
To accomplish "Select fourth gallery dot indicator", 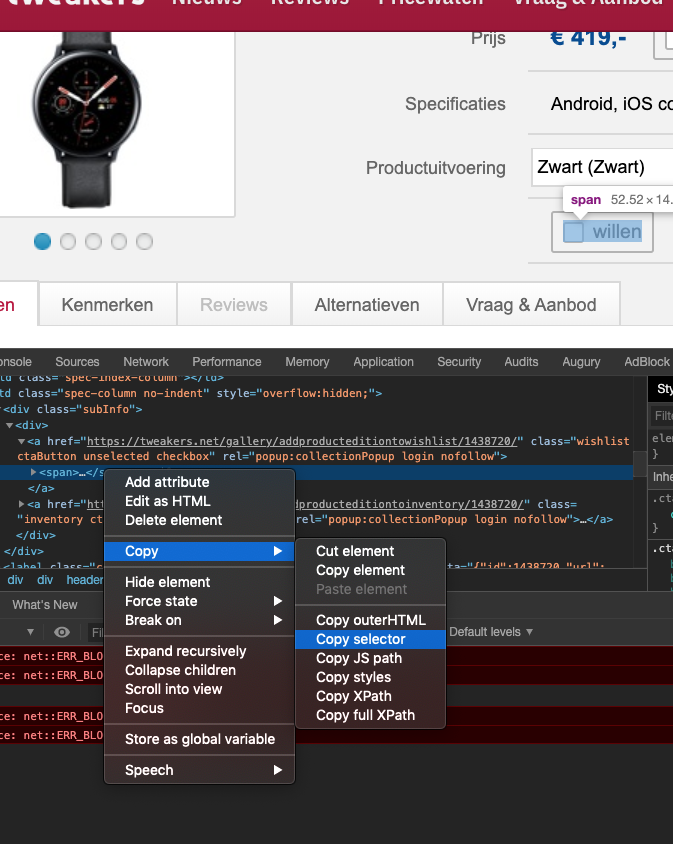I will [x=119, y=241].
